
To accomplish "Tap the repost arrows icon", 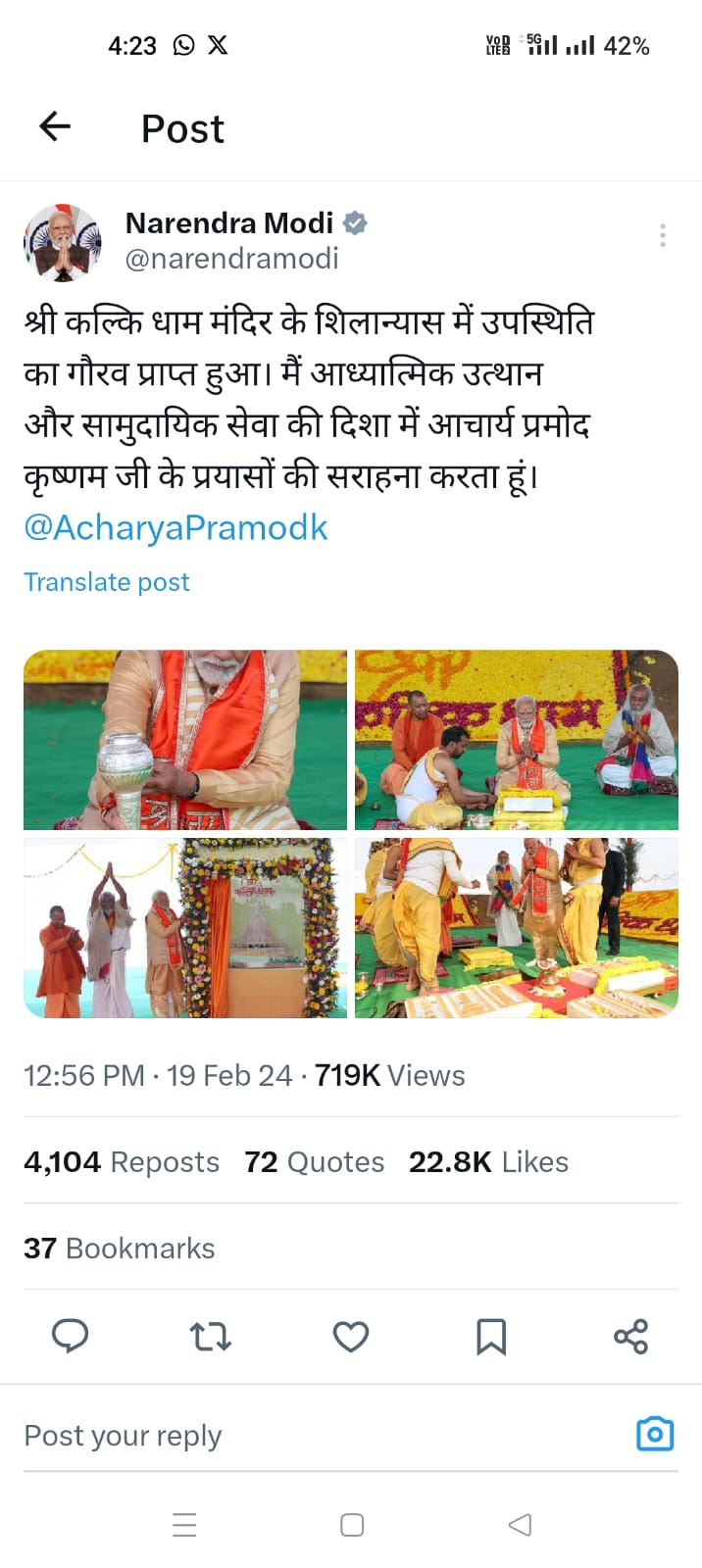I will (x=210, y=1336).
